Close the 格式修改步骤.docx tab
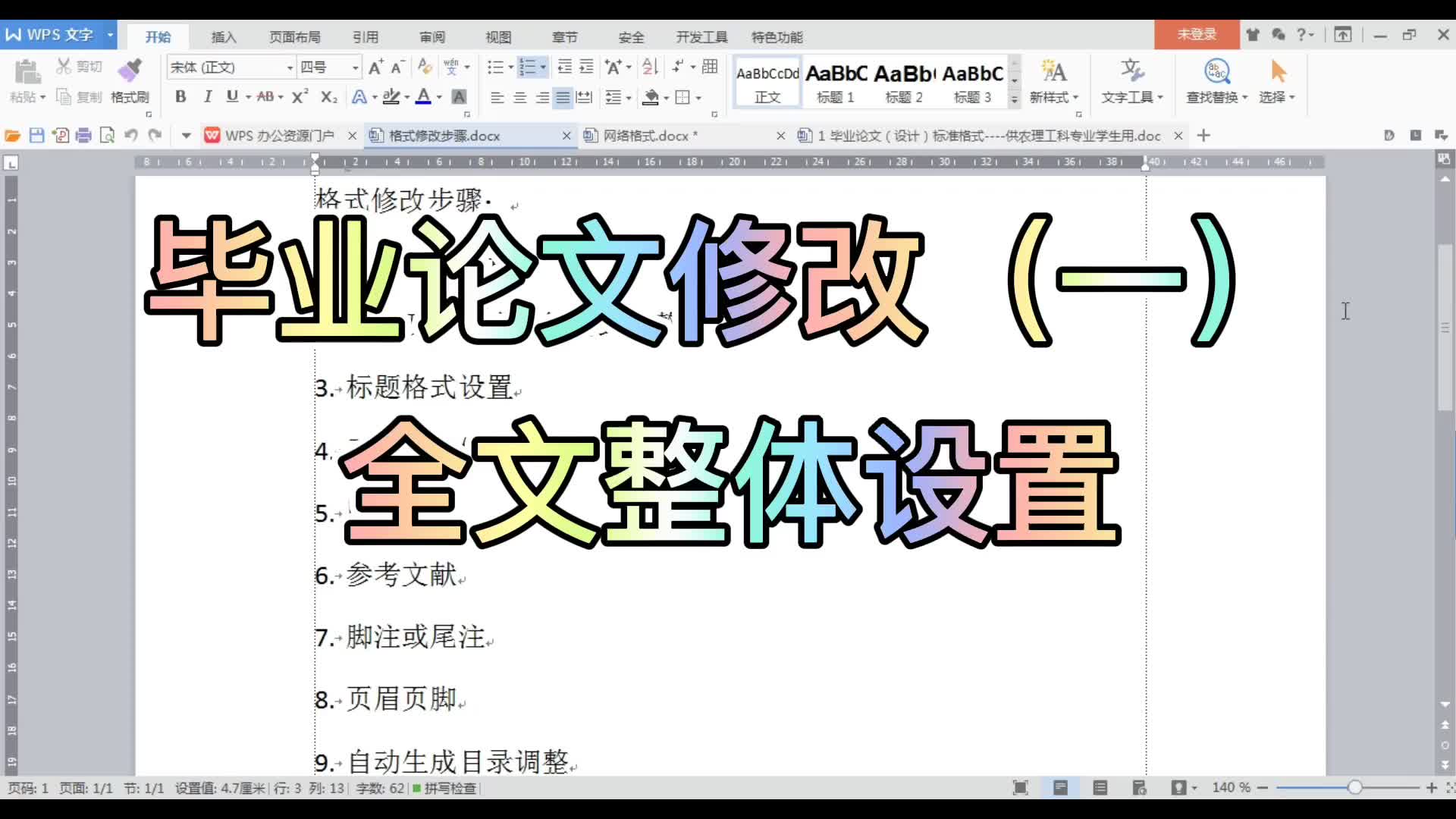Screen dimensions: 1456x819 pos(566,136)
